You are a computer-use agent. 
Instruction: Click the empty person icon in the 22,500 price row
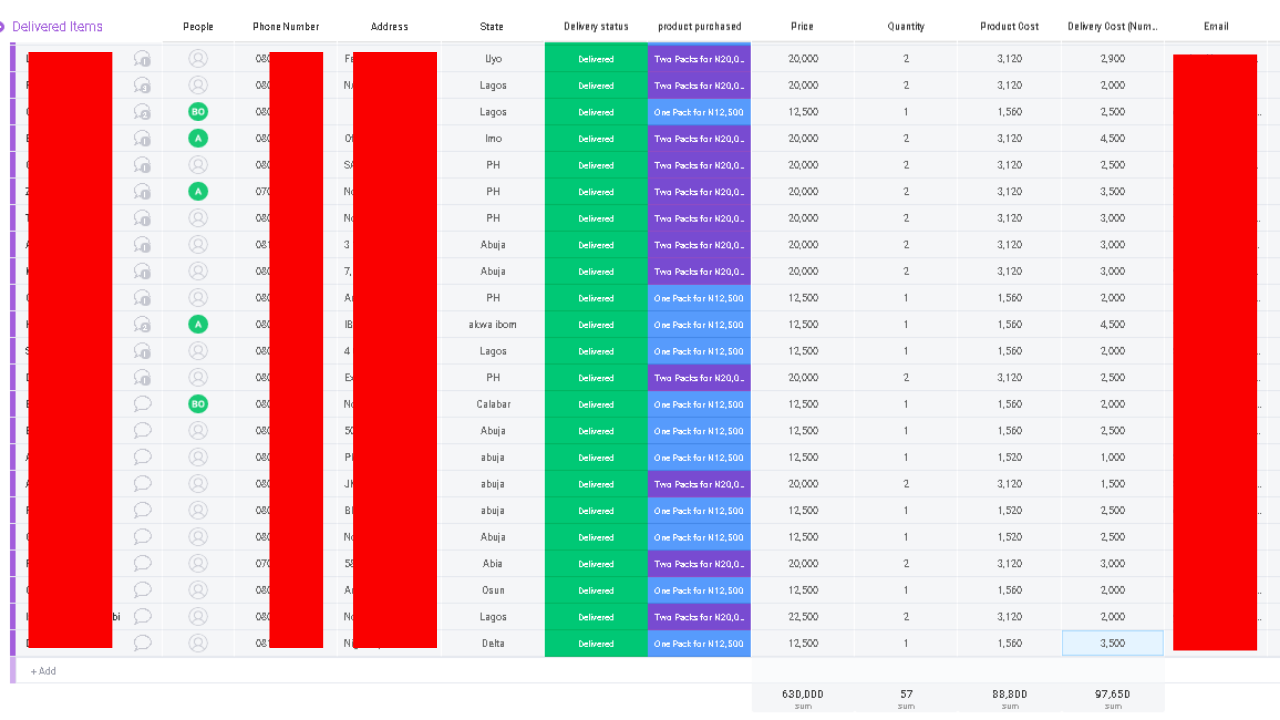pyautogui.click(x=198, y=617)
